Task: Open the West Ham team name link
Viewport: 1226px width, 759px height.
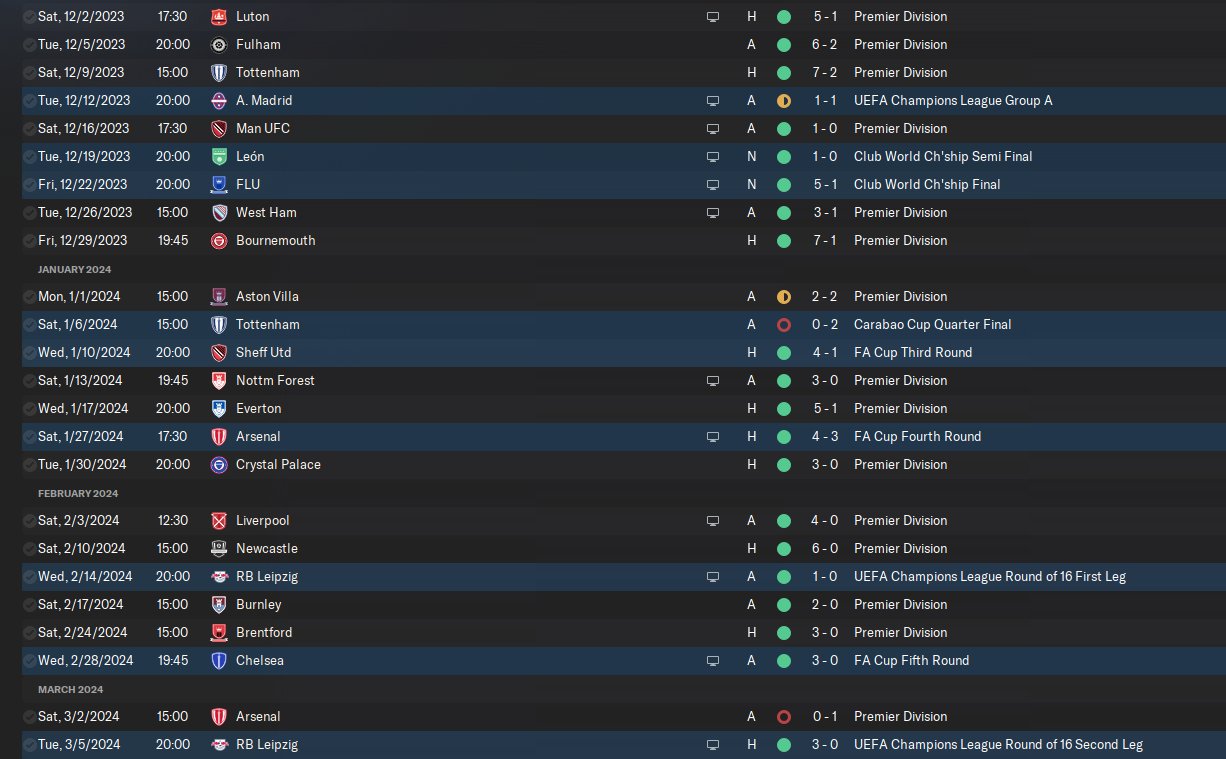Action: point(266,213)
